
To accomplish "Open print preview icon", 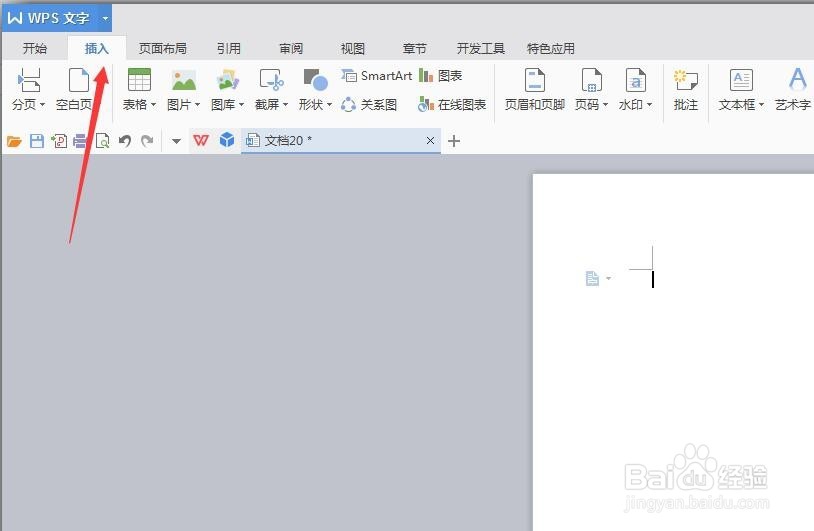I will (103, 141).
